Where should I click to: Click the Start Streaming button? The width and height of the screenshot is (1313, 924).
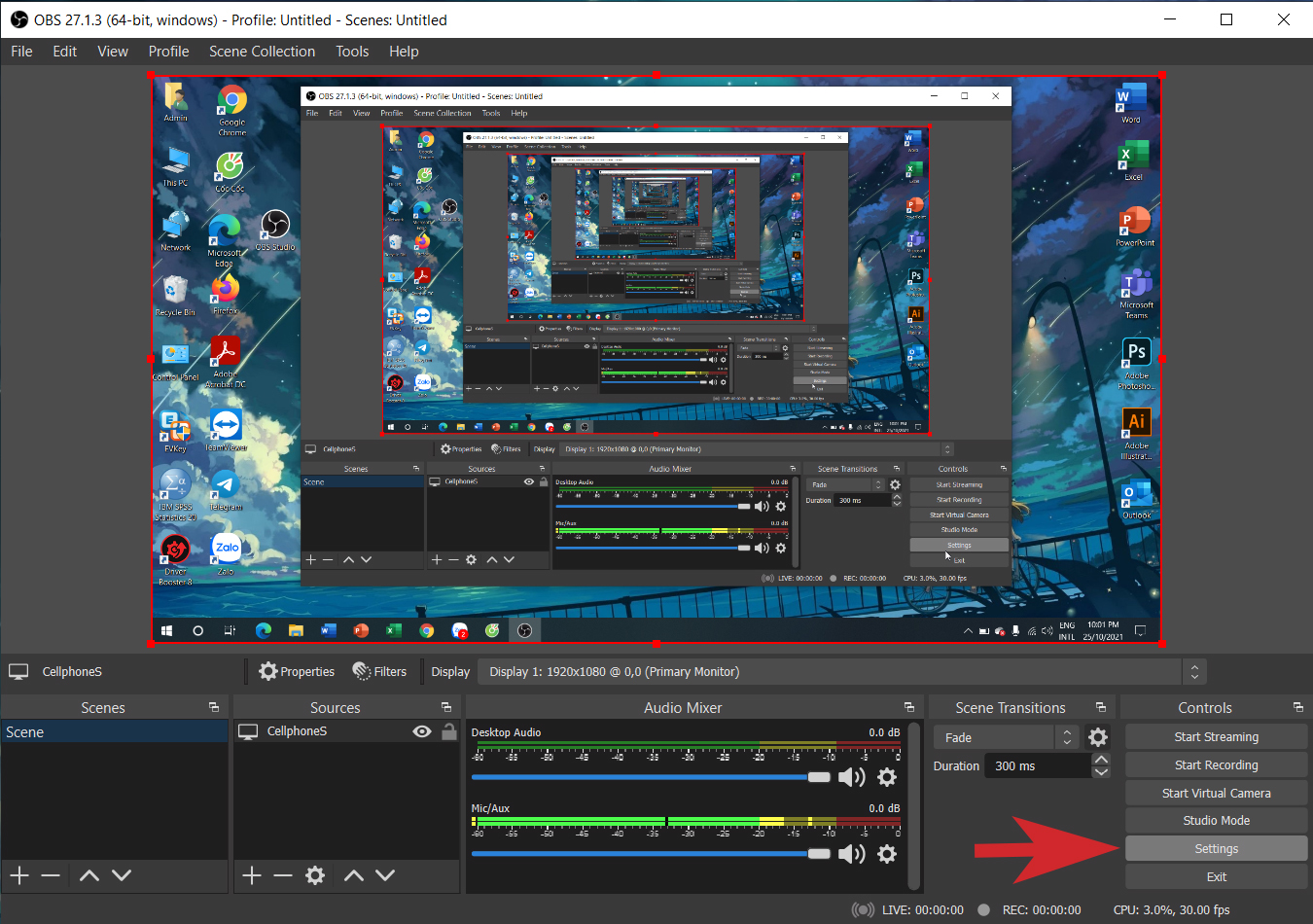coord(1216,736)
